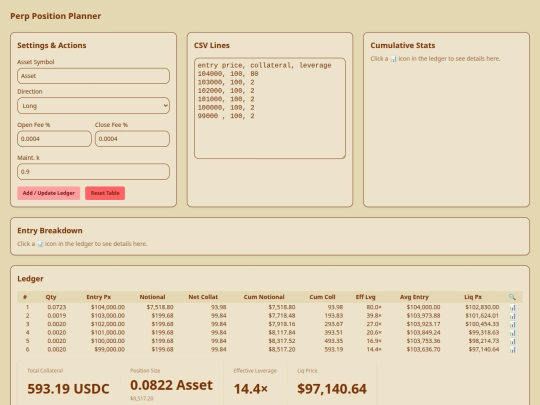
Task: Click the Liq Px column header
Action: 473,297
